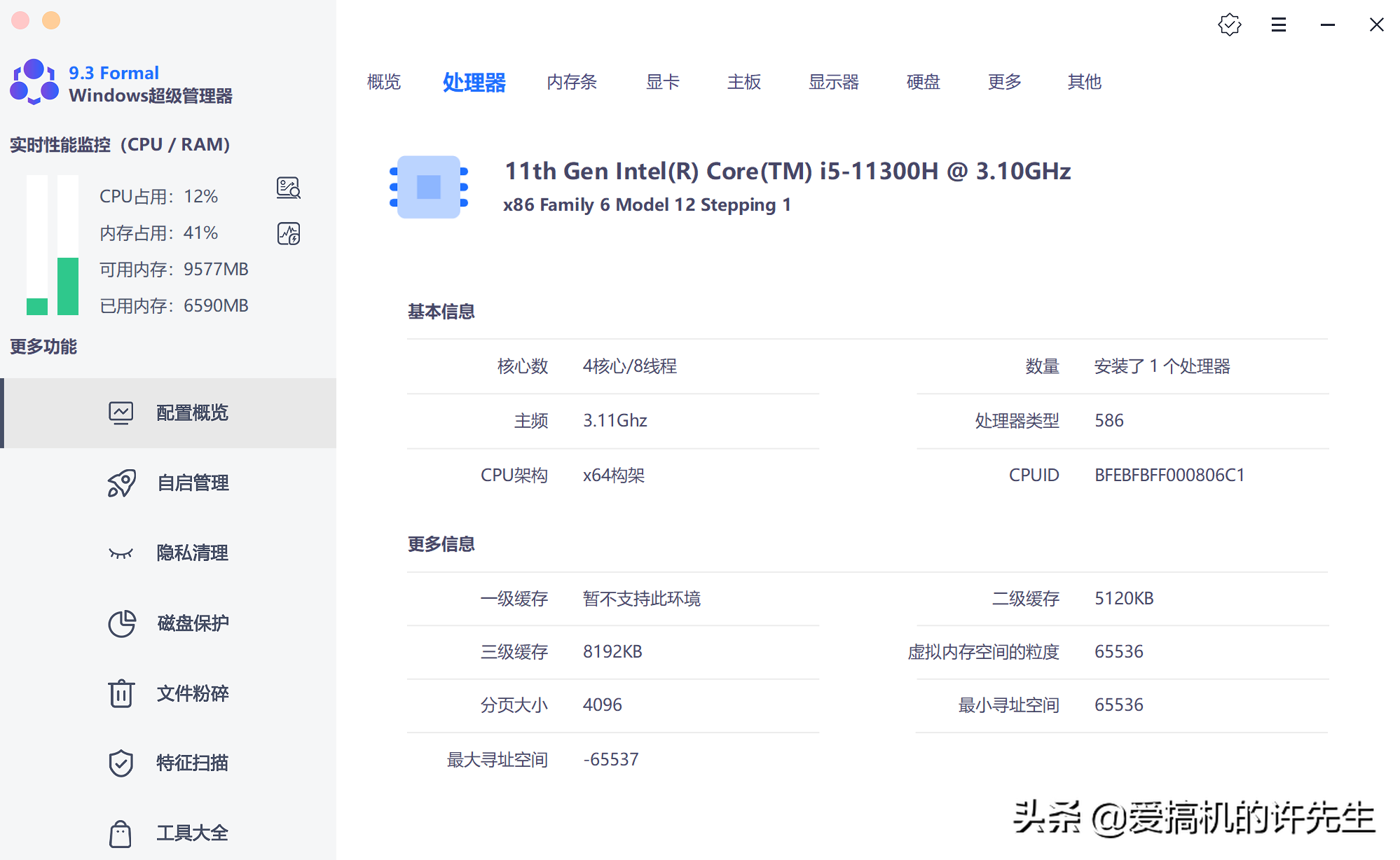Switch to the 概览 tab
This screenshot has height=860, width=1400.
pos(384,82)
